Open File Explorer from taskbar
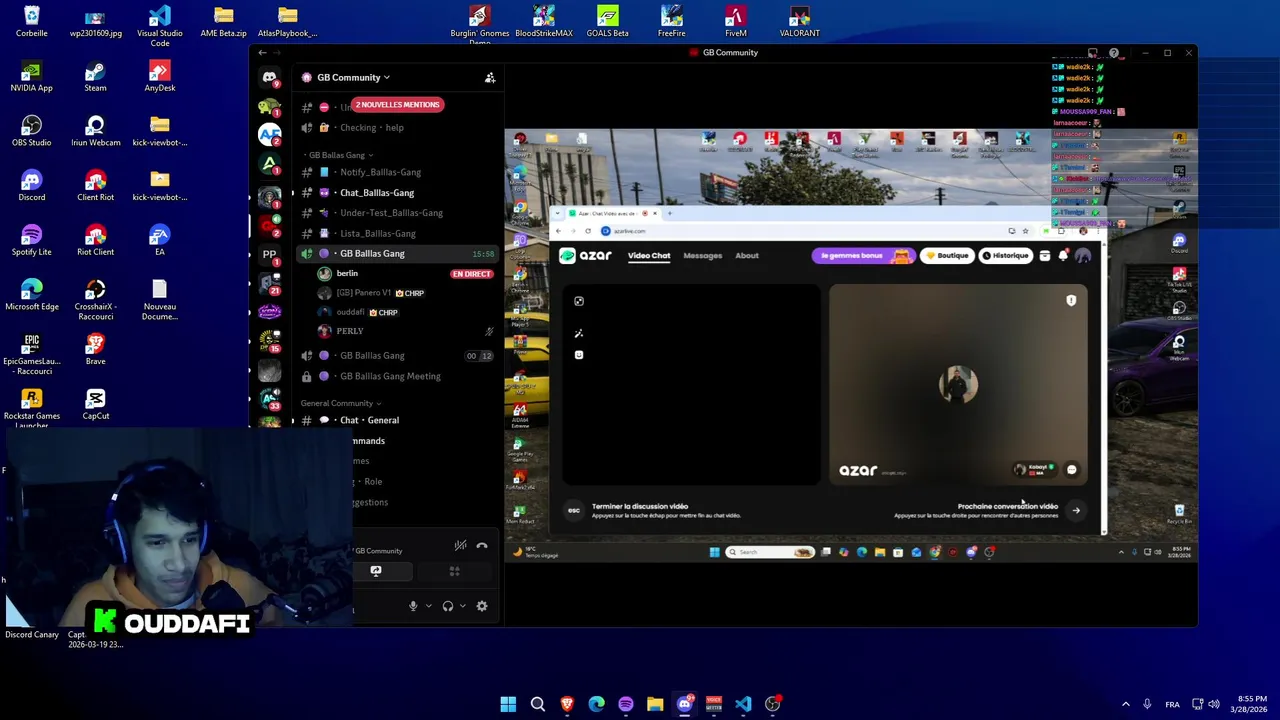The height and width of the screenshot is (720, 1280). tap(655, 704)
